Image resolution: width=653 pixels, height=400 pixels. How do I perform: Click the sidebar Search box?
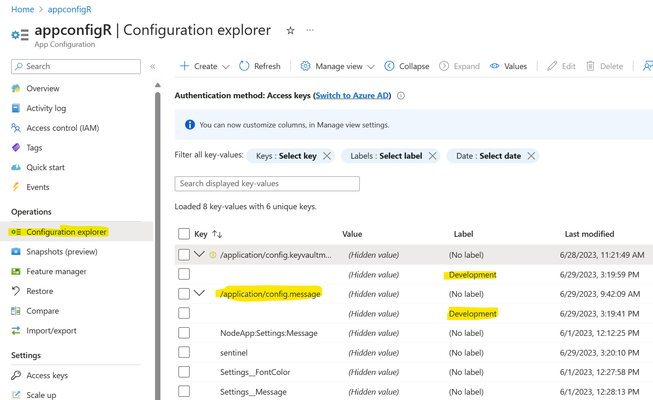76,66
